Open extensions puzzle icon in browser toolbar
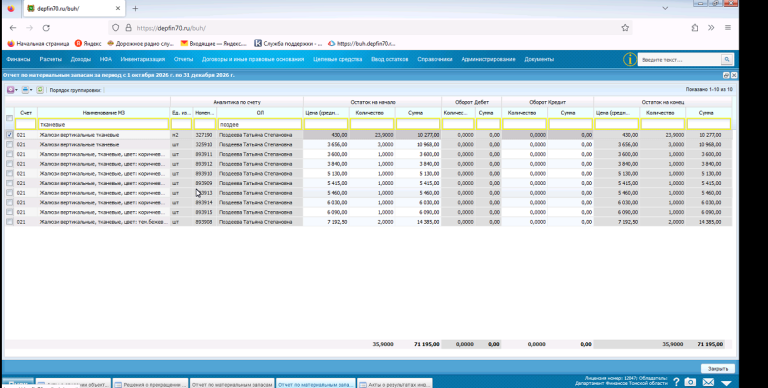This screenshot has height=388, width=768. pyautogui.click(x=695, y=28)
